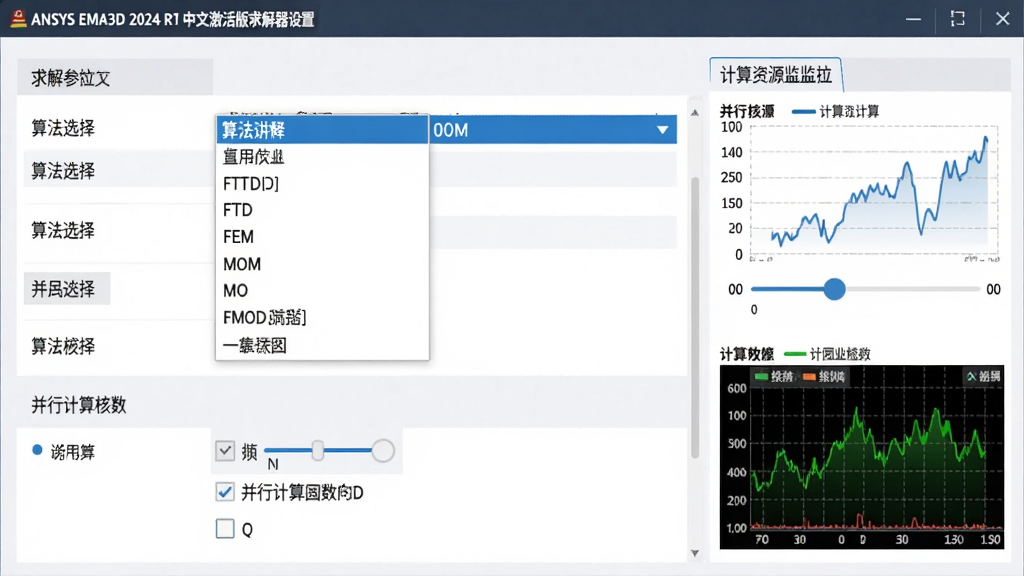Click the scroll down arrow of settings panel
This screenshot has height=576, width=1024.
[695, 553]
